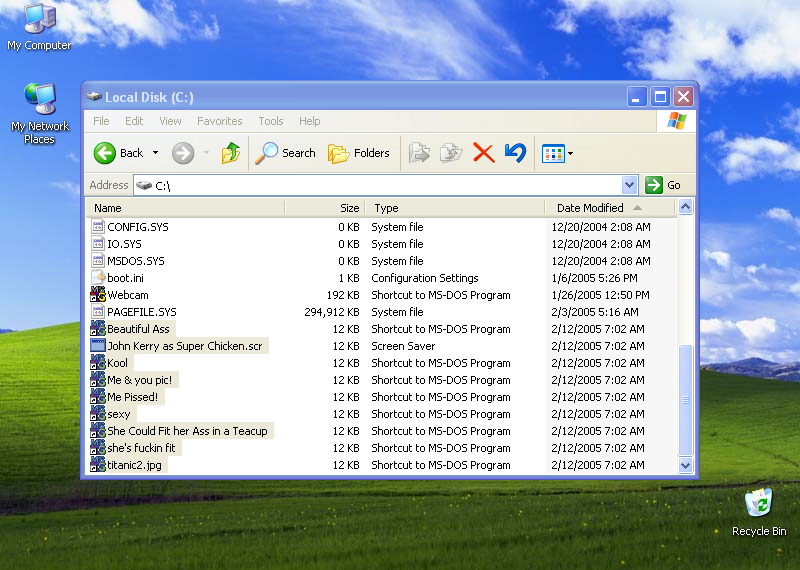Click the Screen Saver type text
800x570 pixels.
(x=403, y=346)
